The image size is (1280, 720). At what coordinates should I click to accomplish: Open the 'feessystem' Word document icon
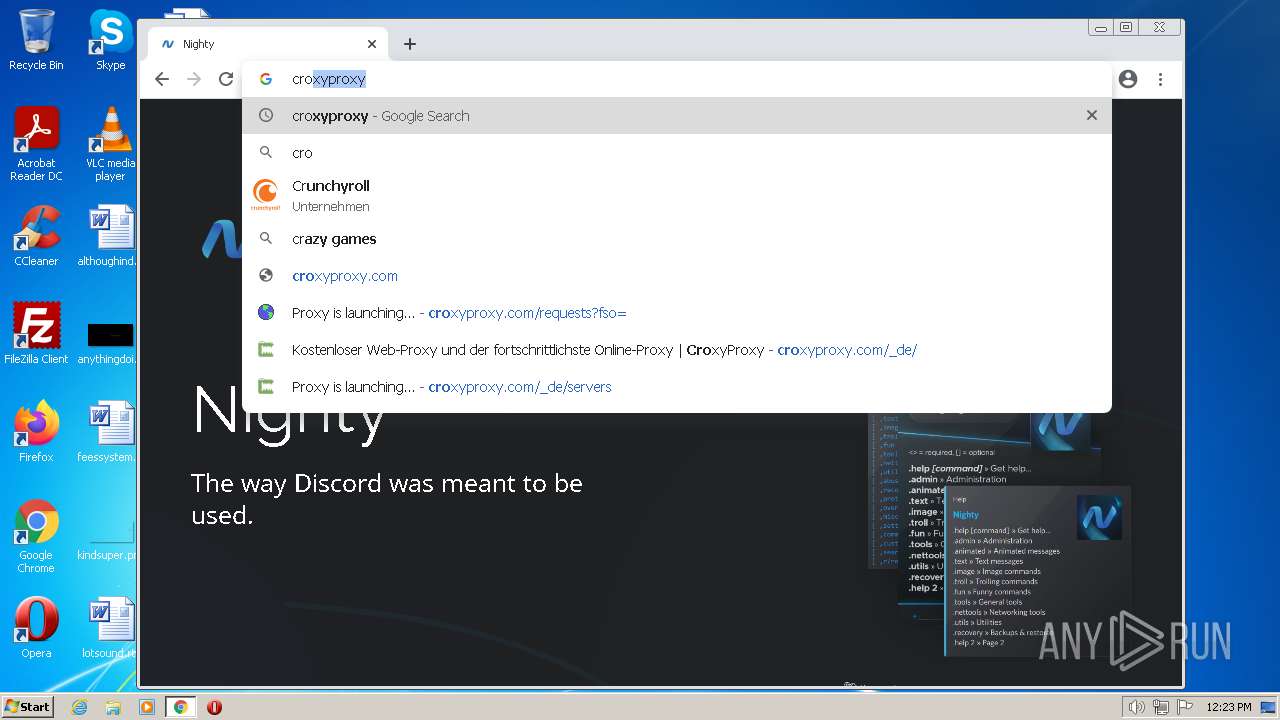pyautogui.click(x=110, y=432)
